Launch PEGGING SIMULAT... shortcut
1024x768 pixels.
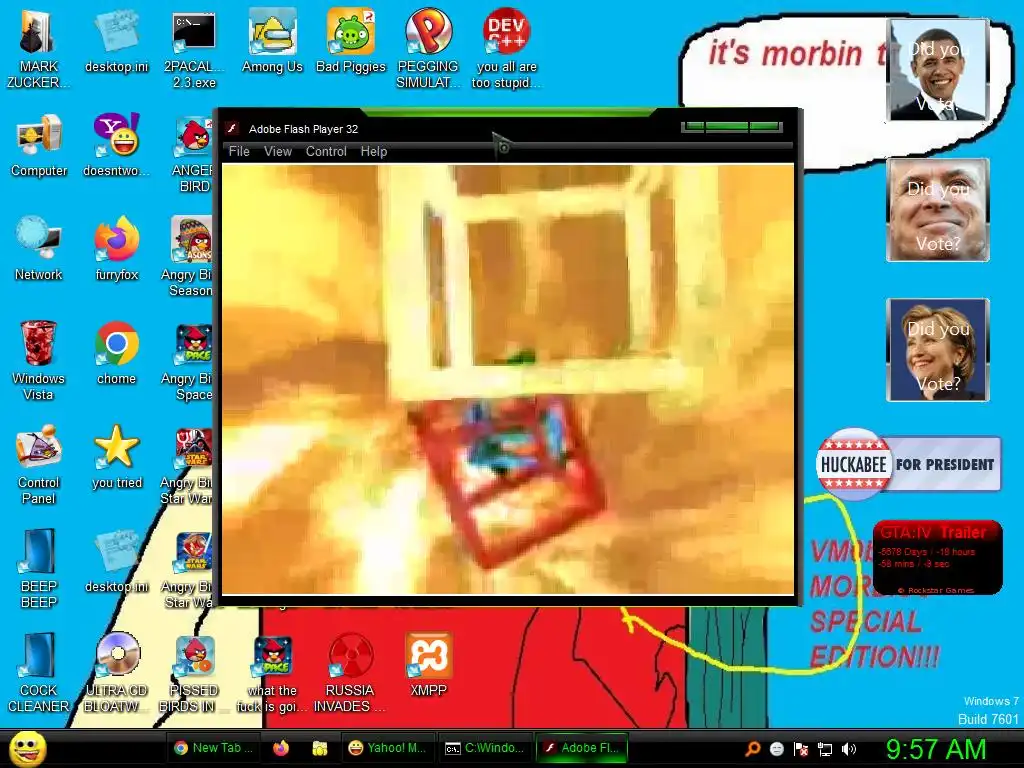click(x=428, y=50)
